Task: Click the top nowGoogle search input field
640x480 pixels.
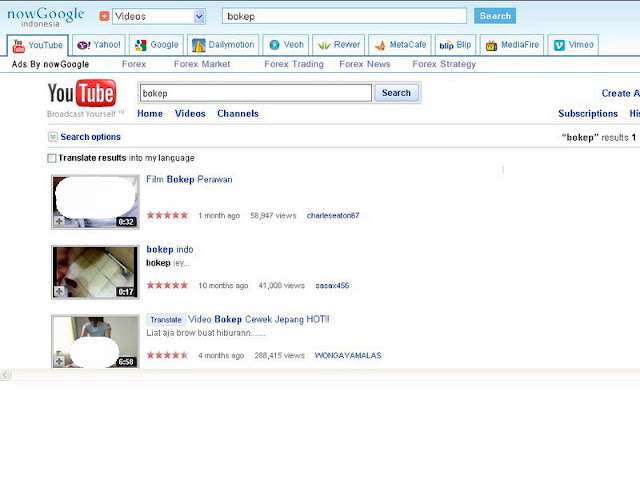Action: [x=344, y=16]
